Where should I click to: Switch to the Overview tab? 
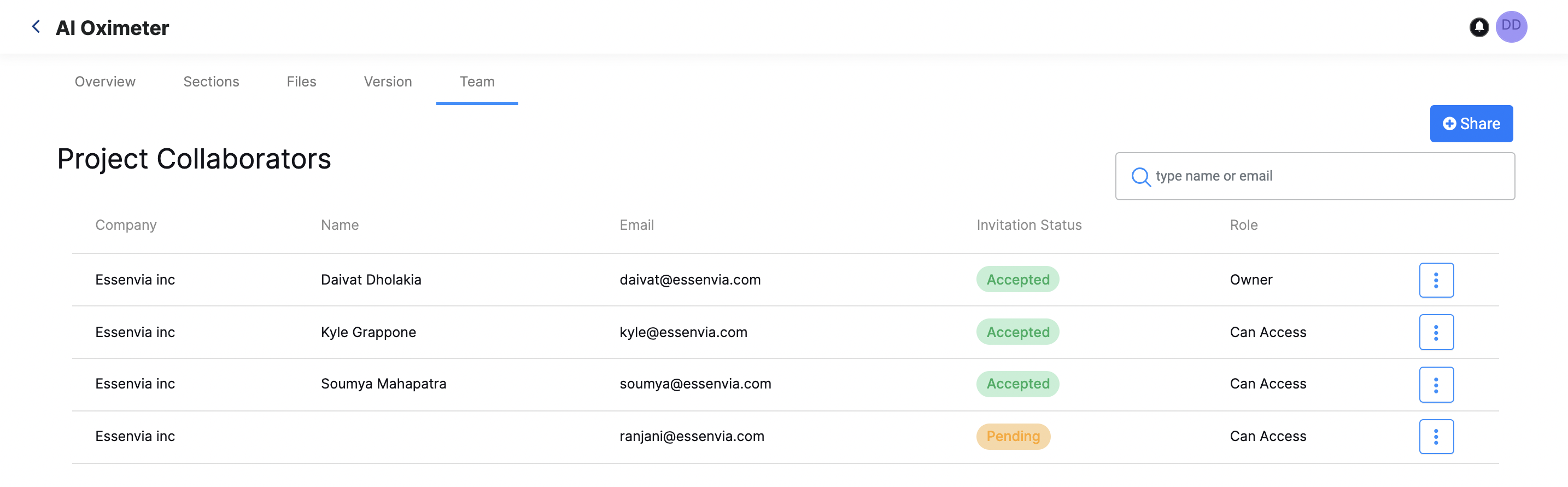tap(104, 82)
